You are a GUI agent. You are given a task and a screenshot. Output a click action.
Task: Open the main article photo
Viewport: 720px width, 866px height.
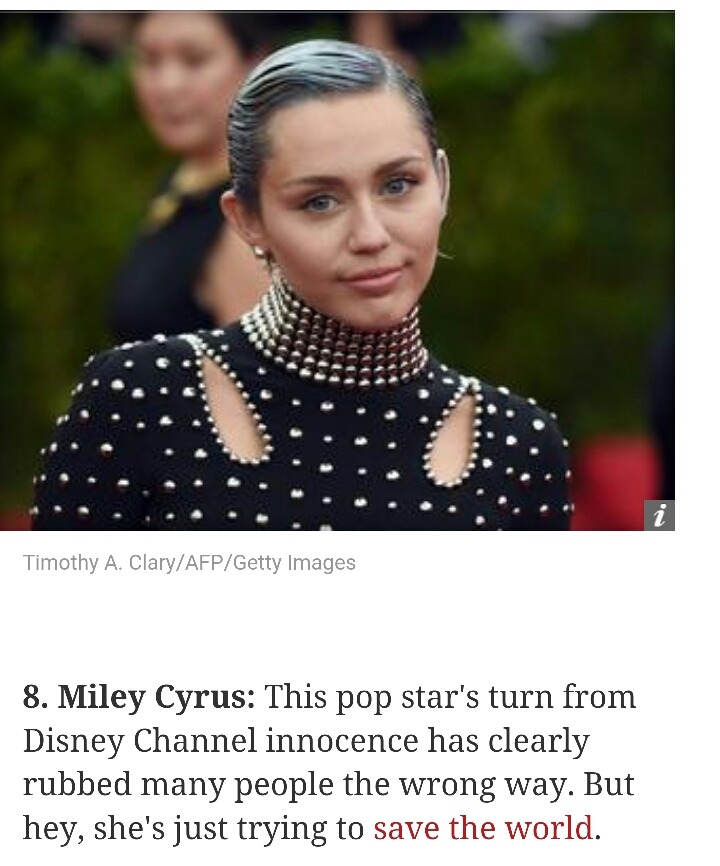click(337, 271)
